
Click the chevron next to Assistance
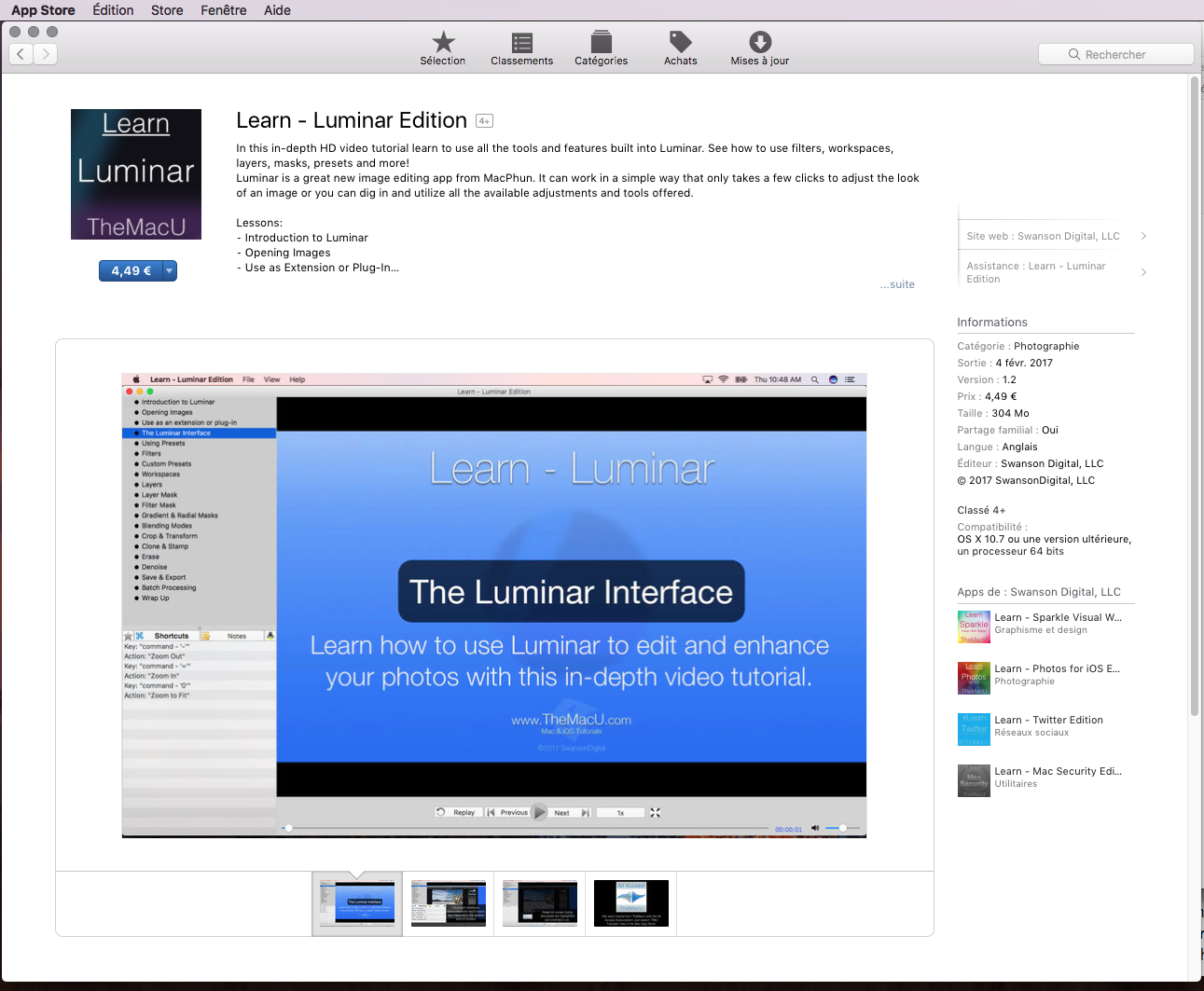[1143, 272]
